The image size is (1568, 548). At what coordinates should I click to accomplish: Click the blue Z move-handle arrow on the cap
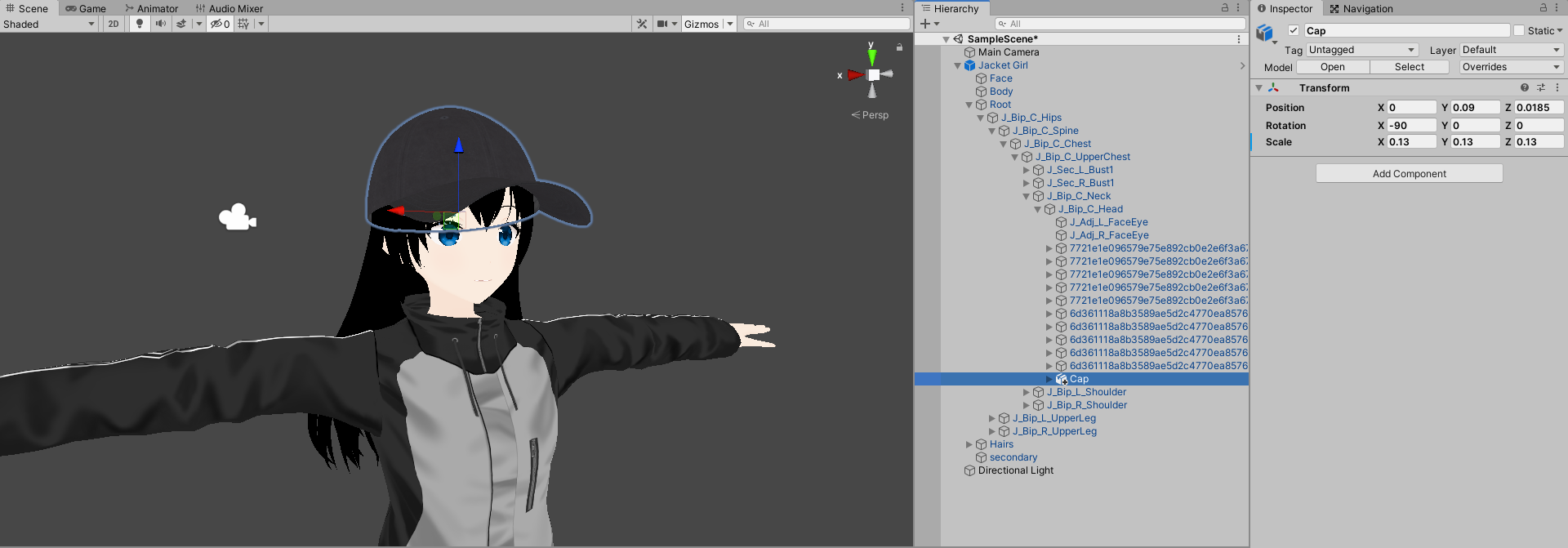pyautogui.click(x=458, y=145)
